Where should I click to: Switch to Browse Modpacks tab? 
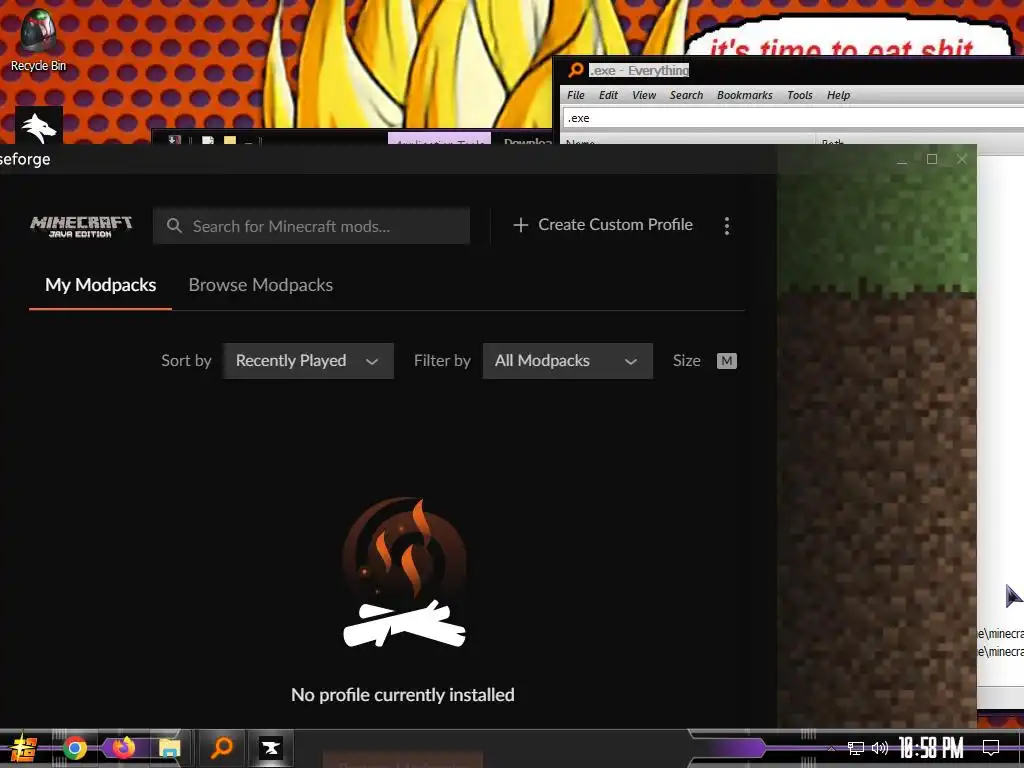[261, 285]
